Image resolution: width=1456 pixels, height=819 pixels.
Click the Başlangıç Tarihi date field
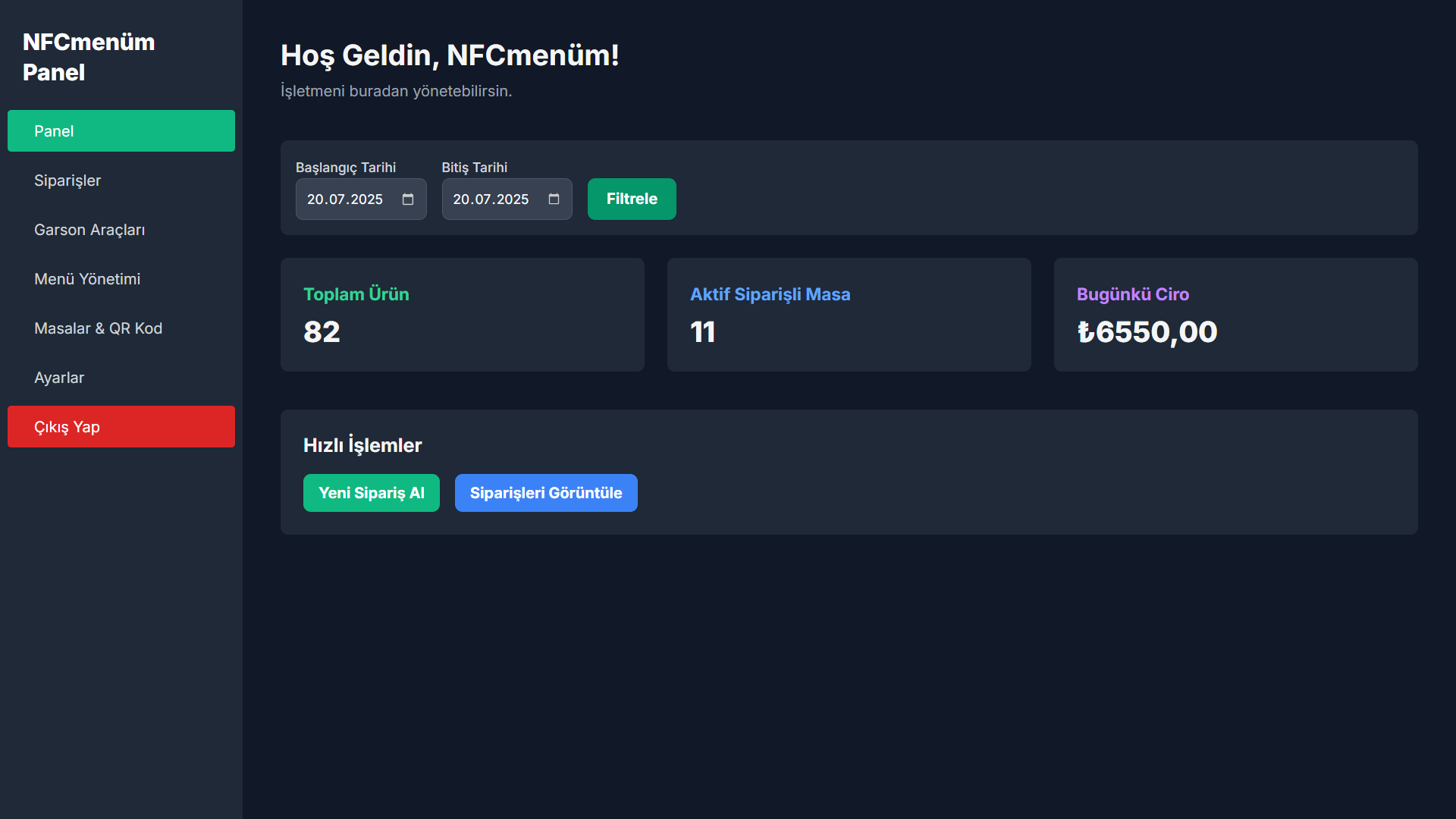pyautogui.click(x=346, y=199)
